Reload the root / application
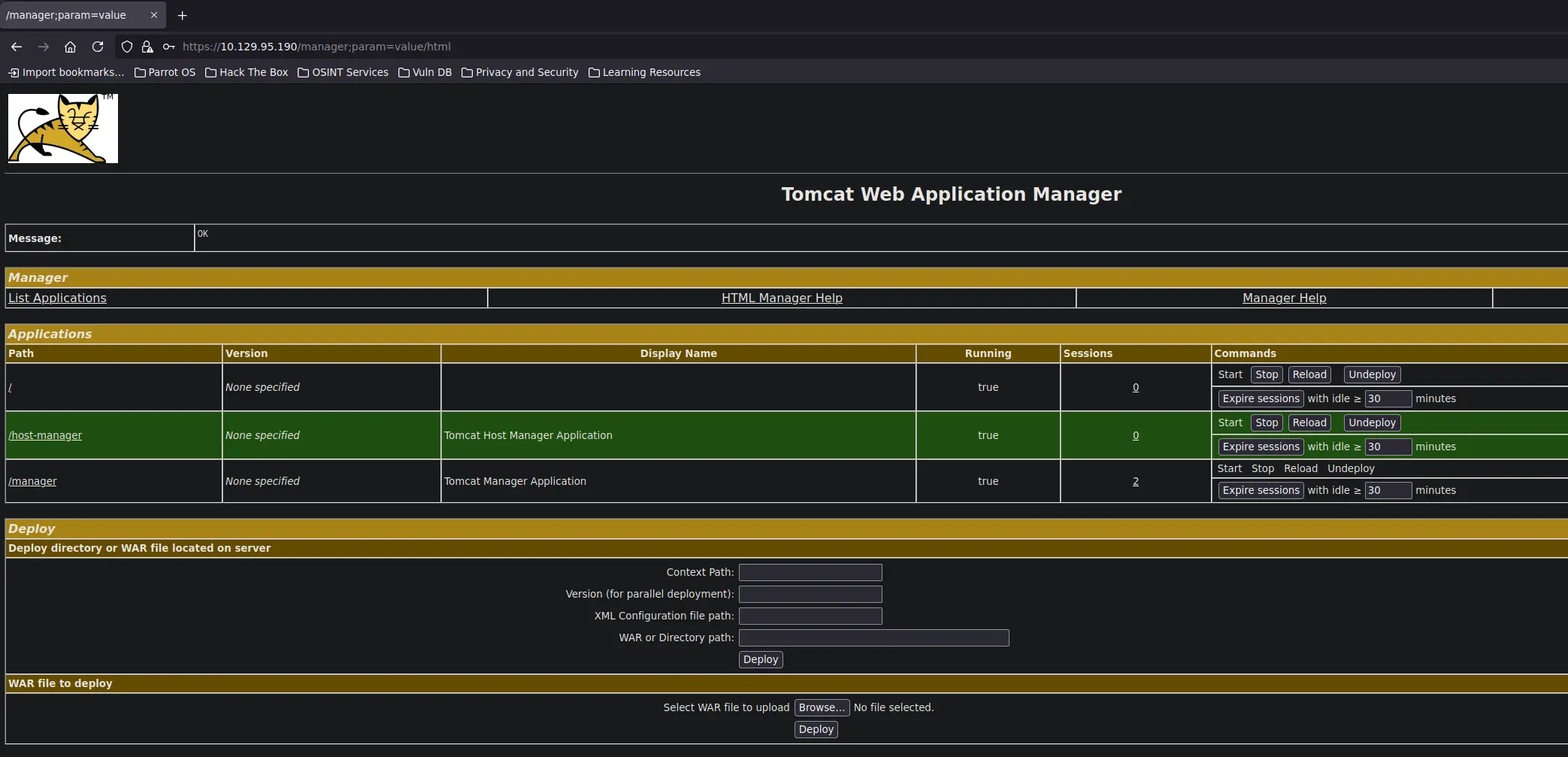Image resolution: width=1568 pixels, height=757 pixels. click(1309, 374)
